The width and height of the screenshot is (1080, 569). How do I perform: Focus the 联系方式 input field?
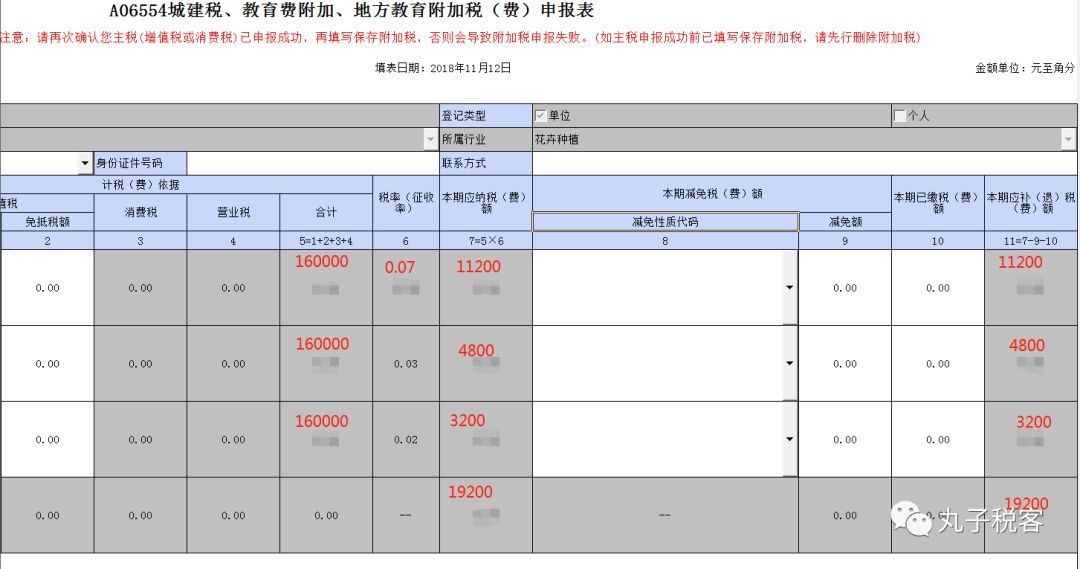coord(804,163)
